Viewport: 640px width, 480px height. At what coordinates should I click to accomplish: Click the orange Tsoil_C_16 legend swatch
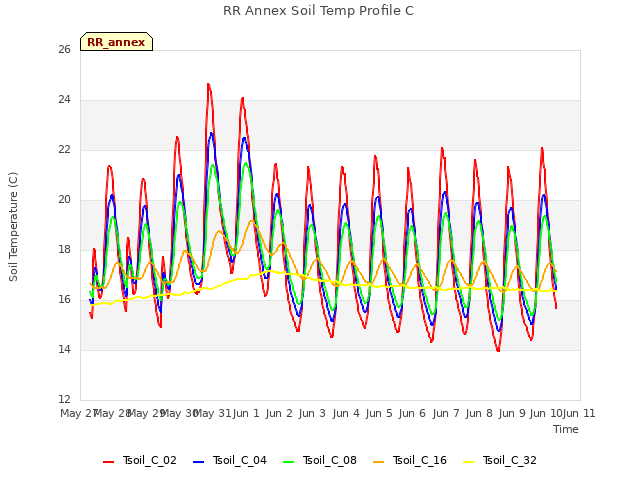click(x=378, y=462)
